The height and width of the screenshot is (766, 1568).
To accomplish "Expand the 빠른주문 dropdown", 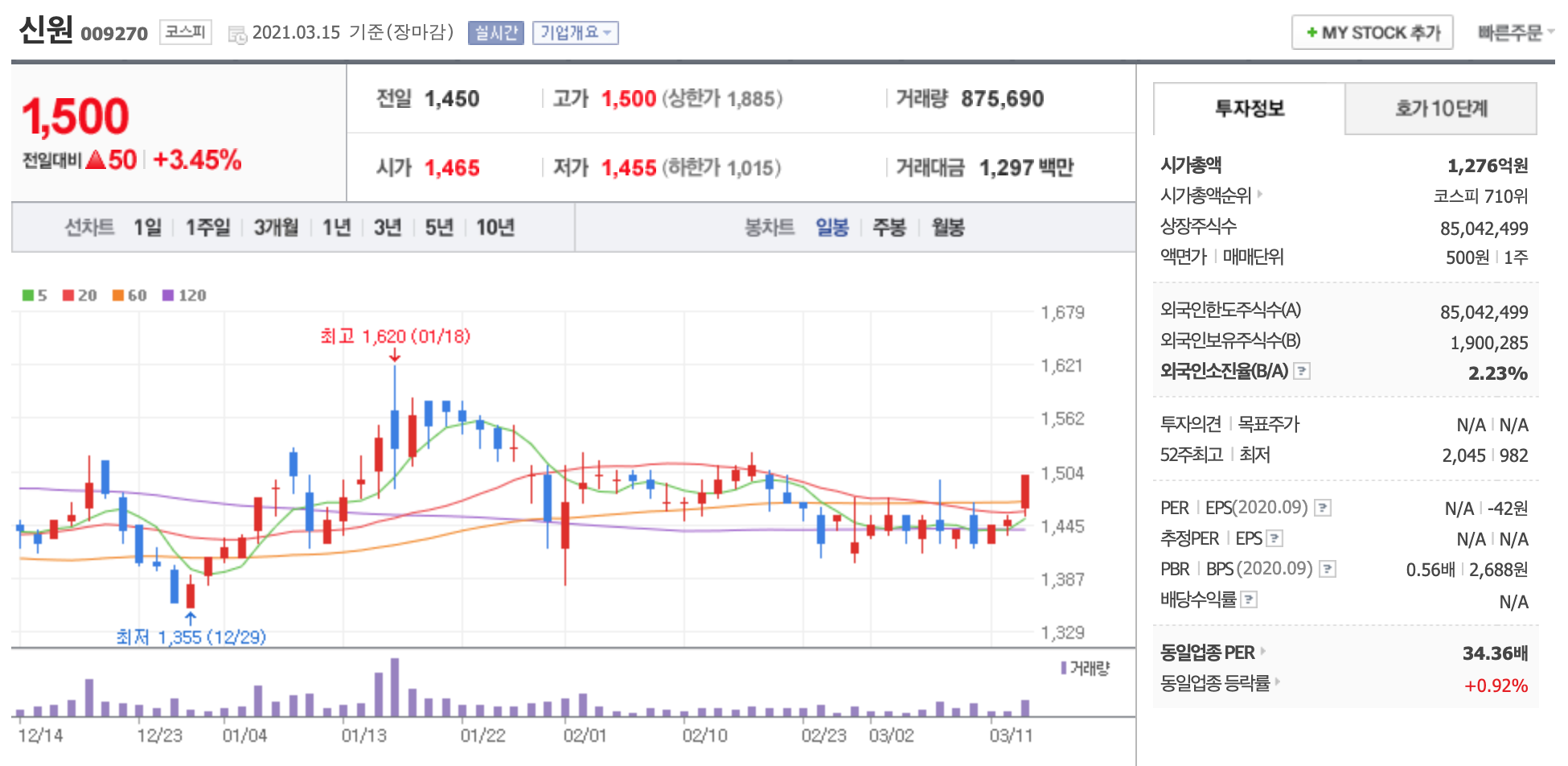I will [1516, 33].
